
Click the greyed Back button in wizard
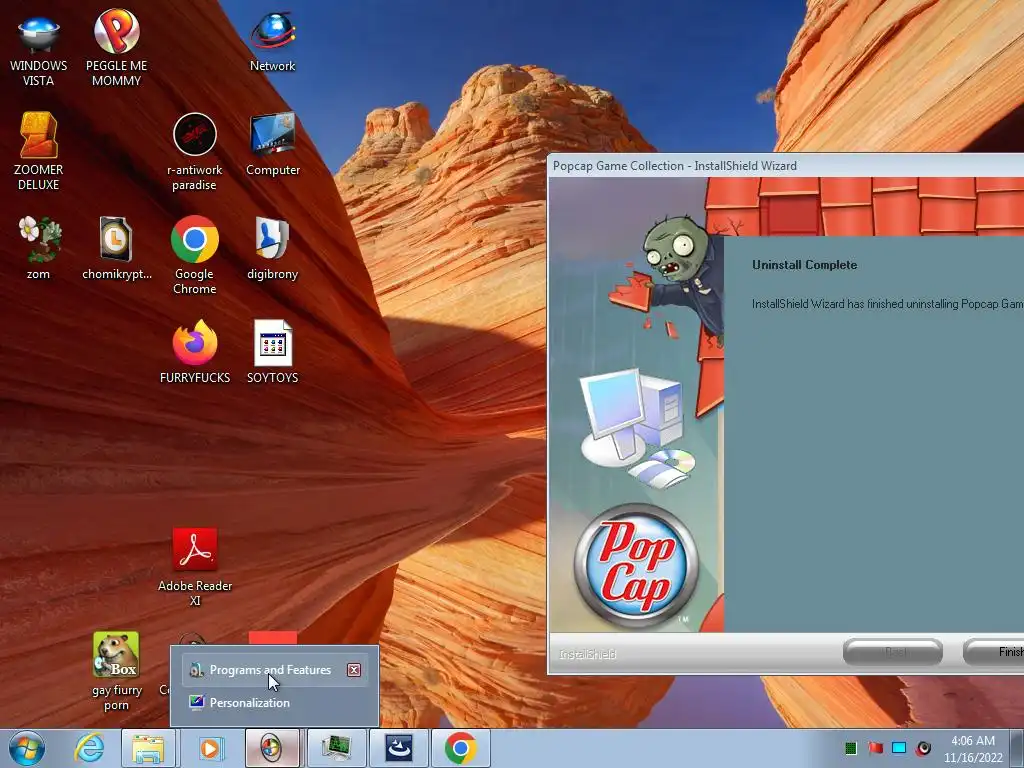click(x=893, y=652)
